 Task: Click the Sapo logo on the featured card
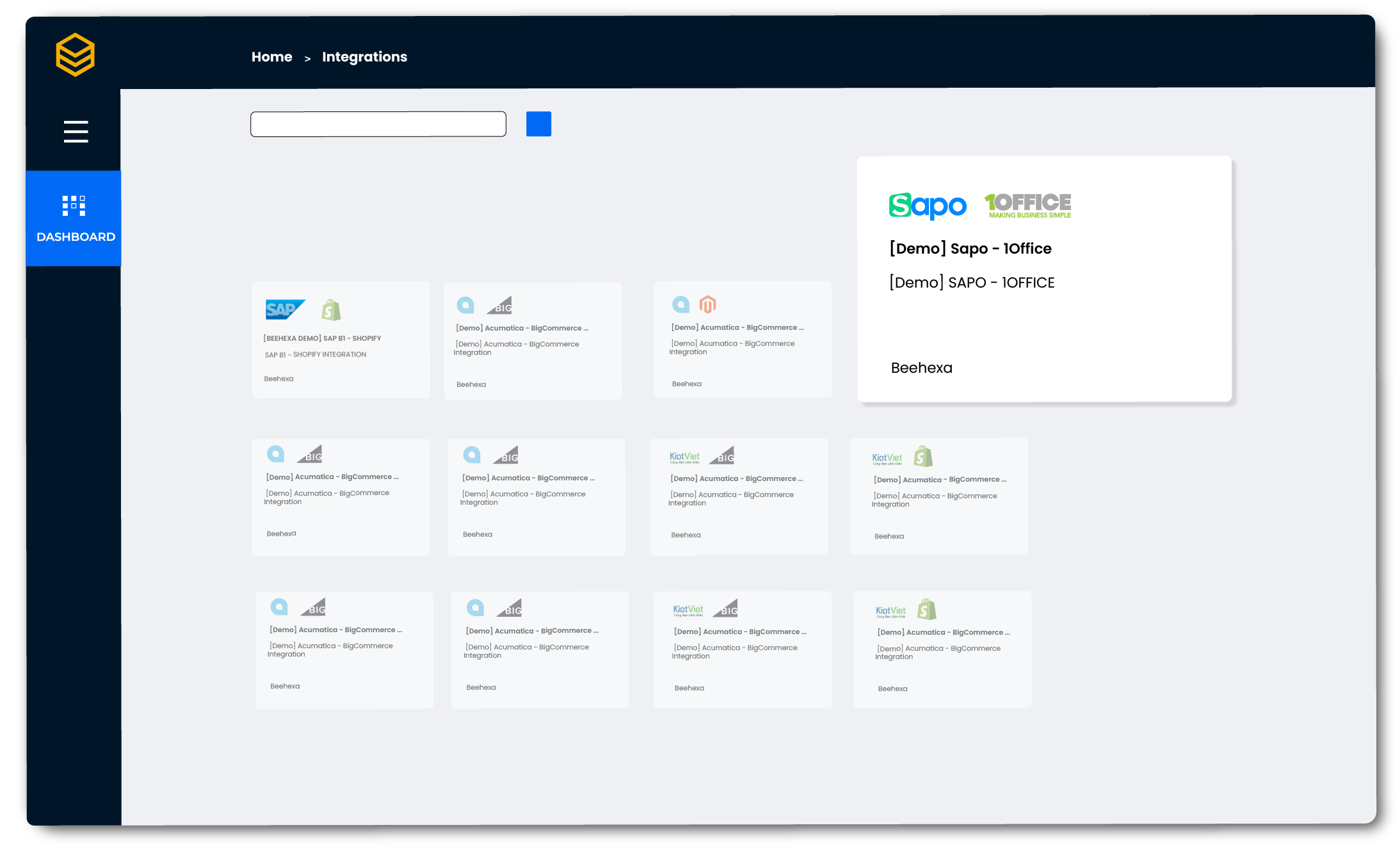(x=928, y=206)
